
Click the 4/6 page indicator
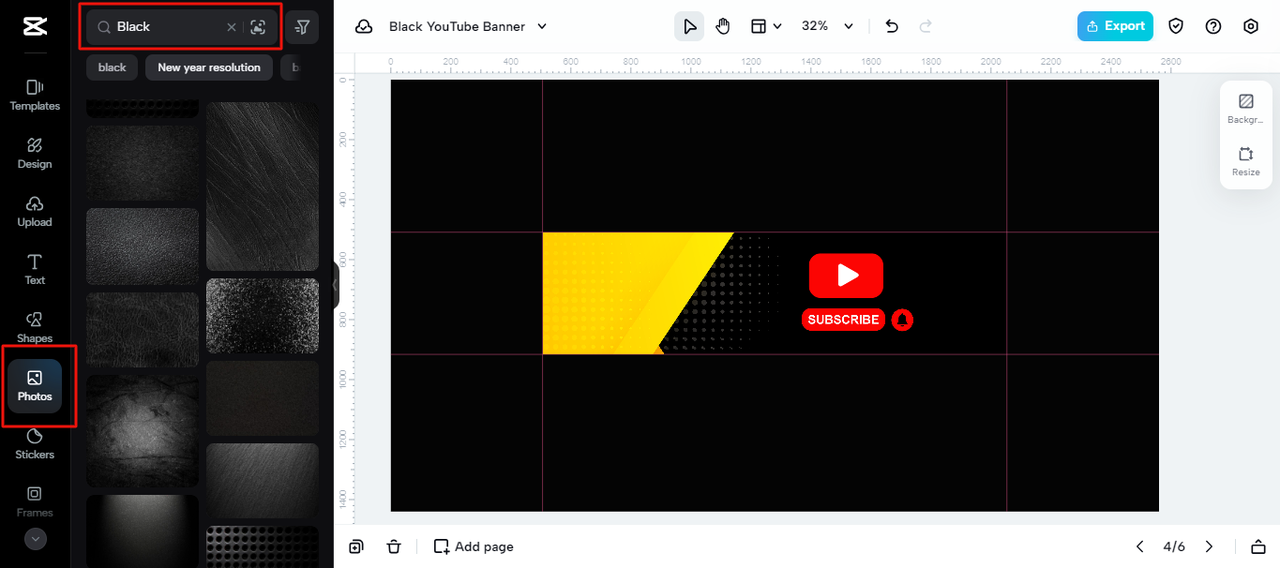pyautogui.click(x=1174, y=546)
